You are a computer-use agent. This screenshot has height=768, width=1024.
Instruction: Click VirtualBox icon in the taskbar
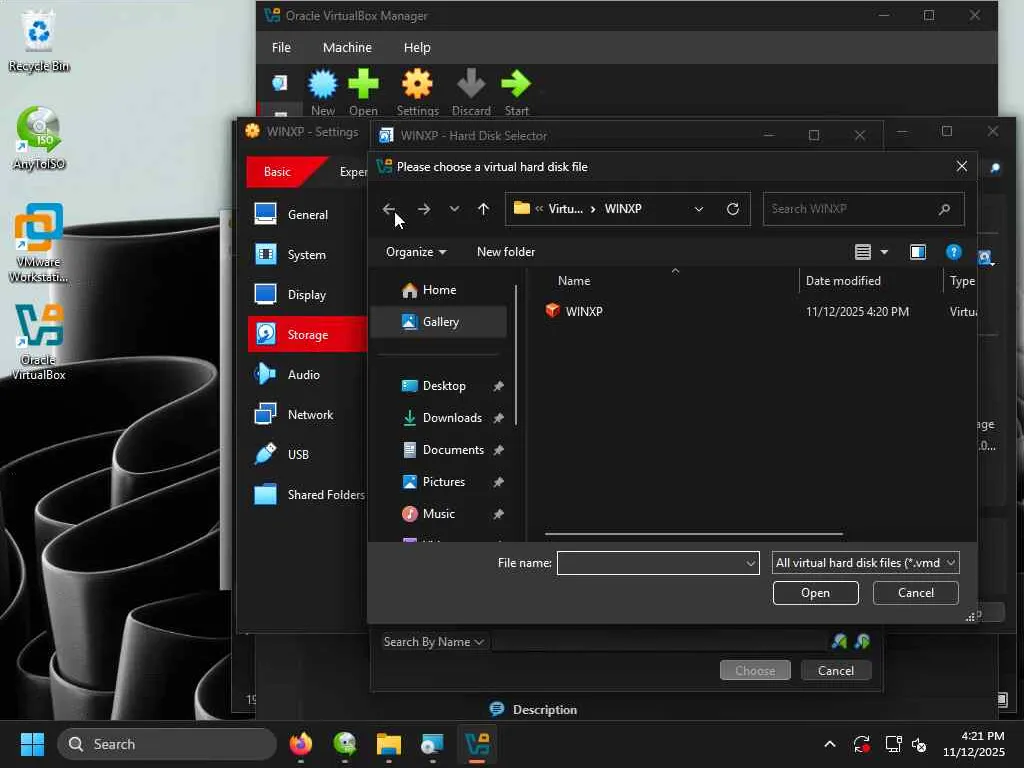coord(477,744)
